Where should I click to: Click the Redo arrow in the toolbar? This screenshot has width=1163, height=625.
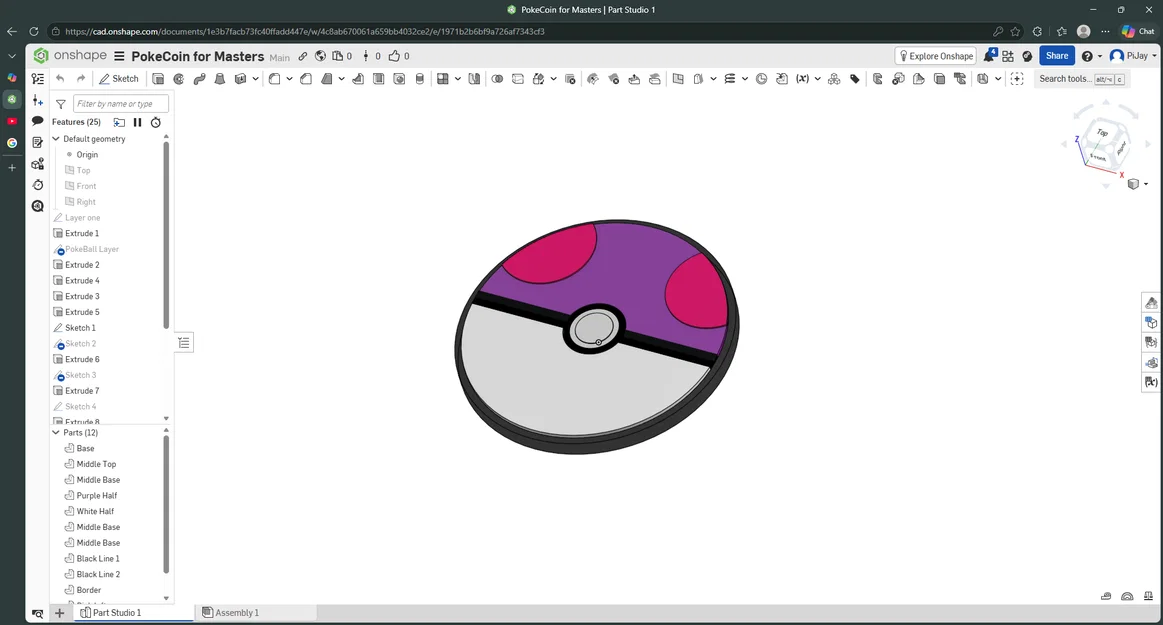81,79
